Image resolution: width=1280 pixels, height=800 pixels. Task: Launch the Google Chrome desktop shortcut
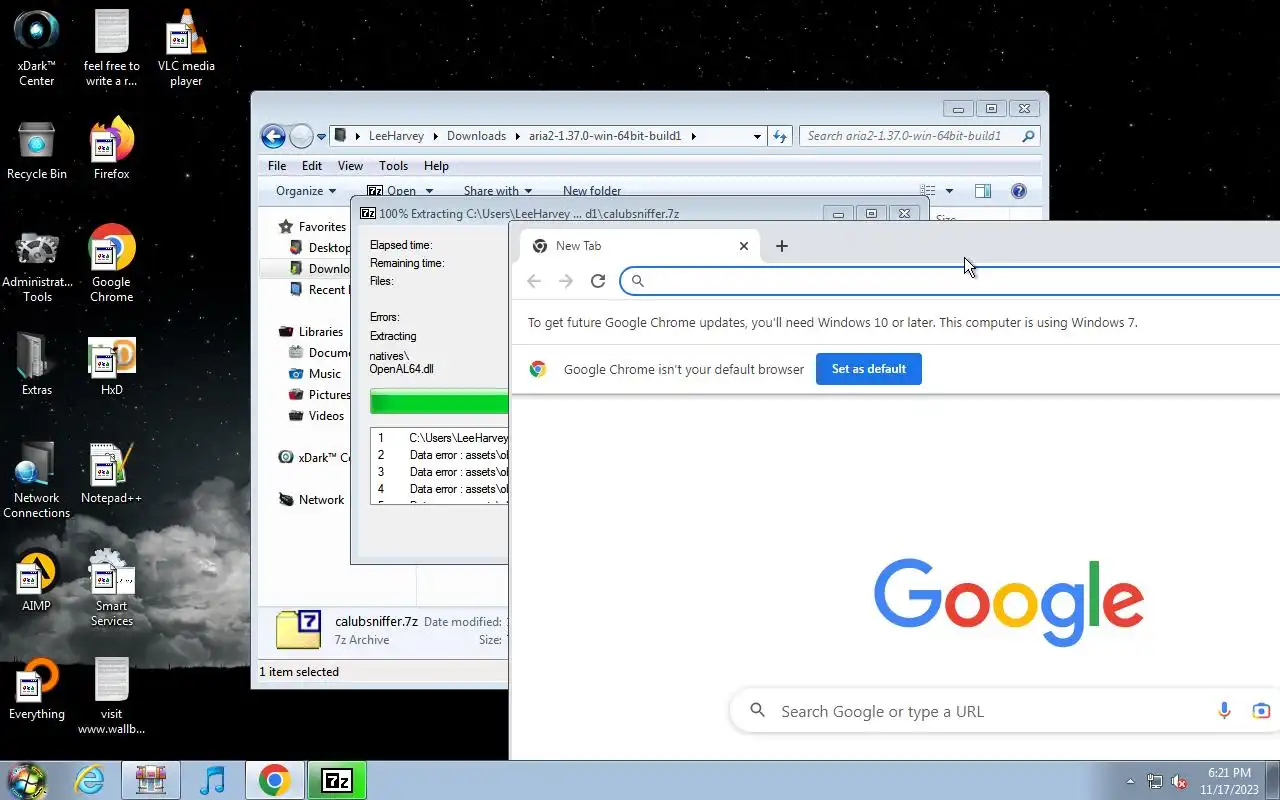tap(112, 264)
